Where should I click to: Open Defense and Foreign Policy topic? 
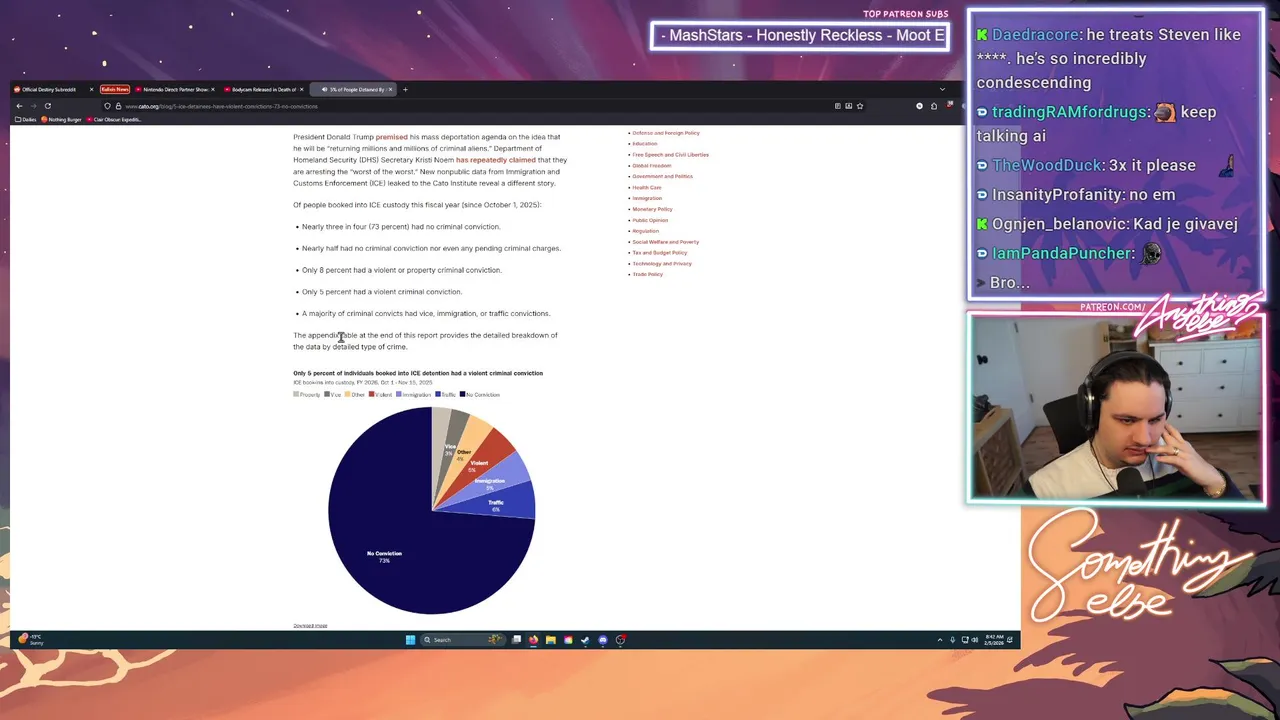coord(666,133)
